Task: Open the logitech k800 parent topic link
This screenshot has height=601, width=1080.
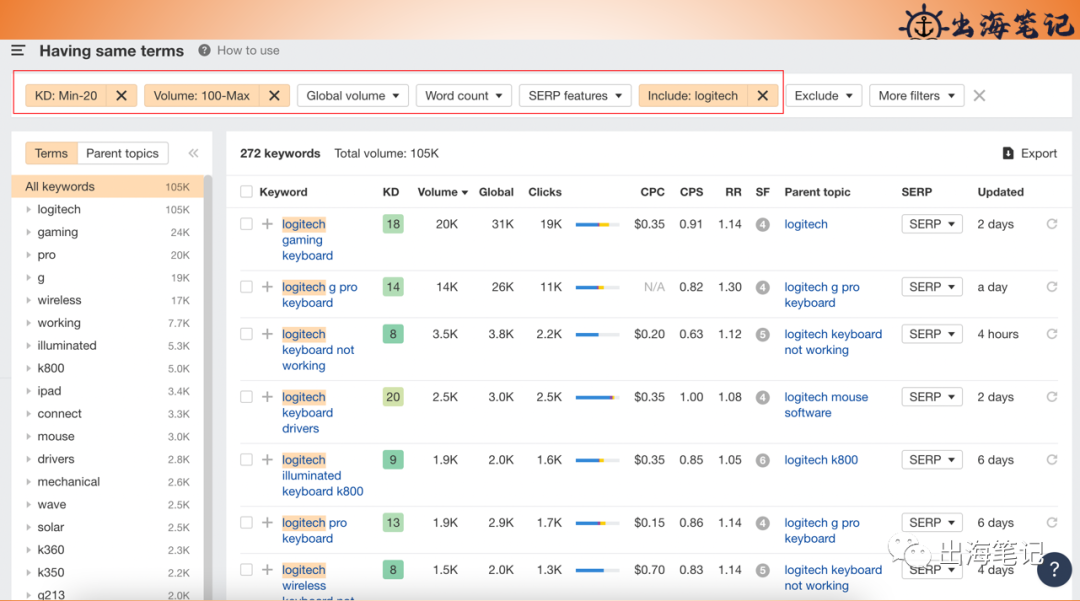Action: point(821,460)
